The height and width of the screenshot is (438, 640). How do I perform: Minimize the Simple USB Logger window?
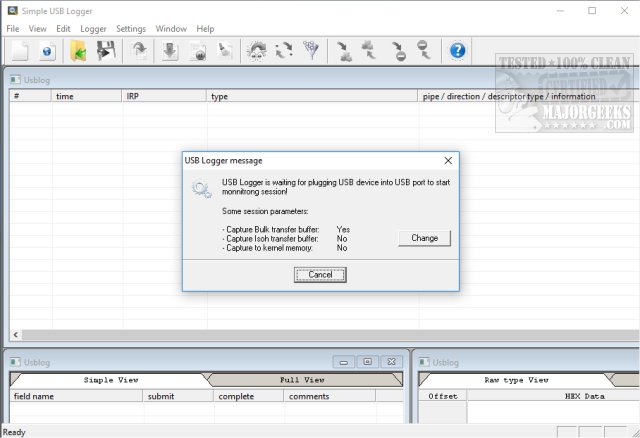tap(560, 11)
